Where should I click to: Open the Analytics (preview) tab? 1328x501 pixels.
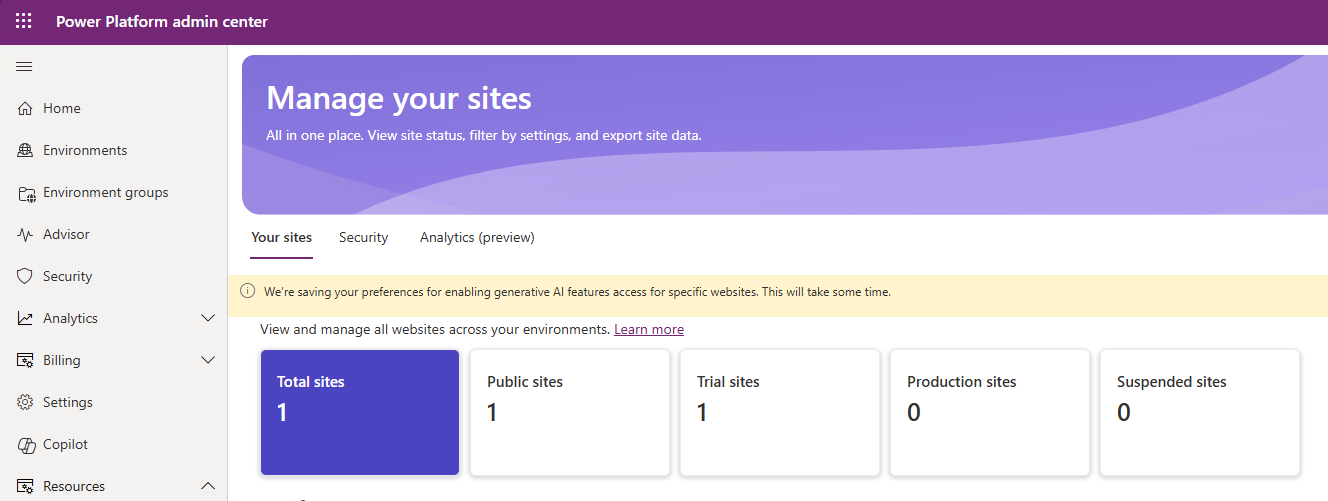tap(477, 238)
